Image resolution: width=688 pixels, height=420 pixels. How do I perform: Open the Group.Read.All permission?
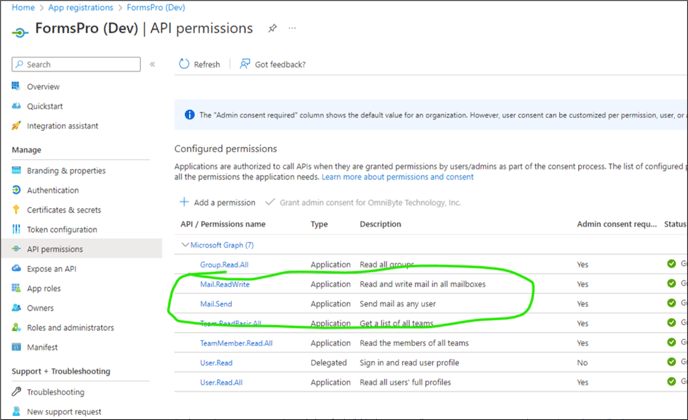click(x=224, y=265)
